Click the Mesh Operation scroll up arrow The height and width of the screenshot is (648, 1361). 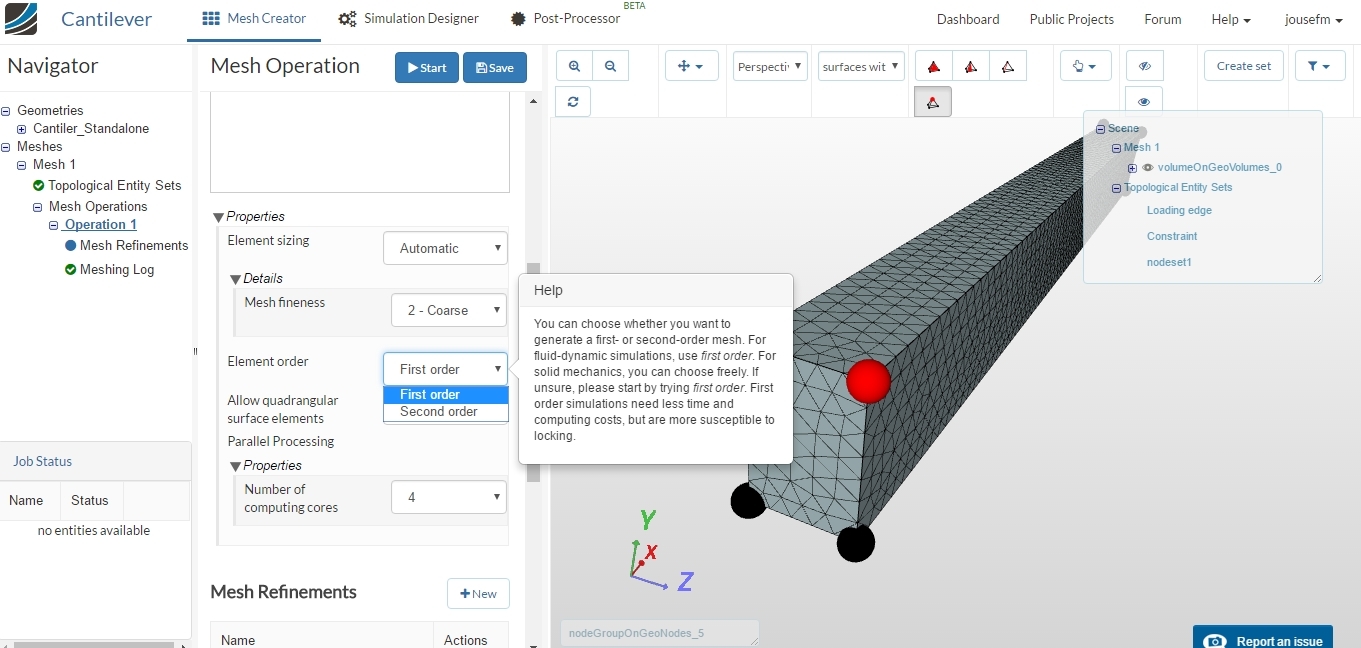click(x=533, y=101)
